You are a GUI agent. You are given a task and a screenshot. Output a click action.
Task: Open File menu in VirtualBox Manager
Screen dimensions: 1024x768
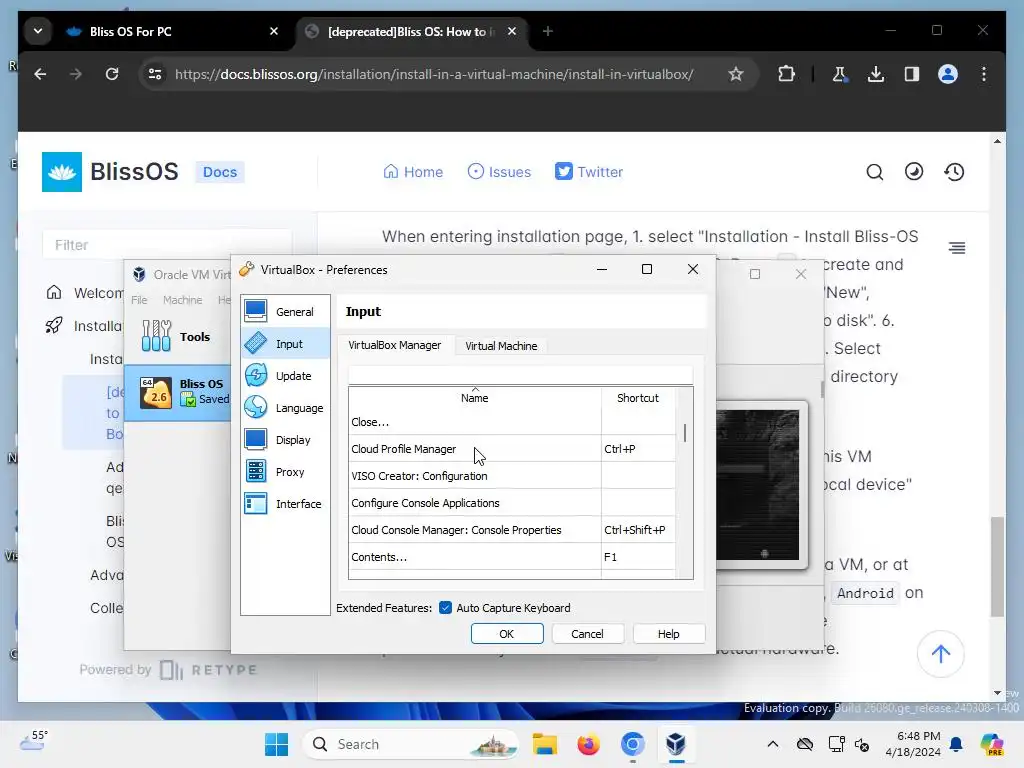pos(139,300)
